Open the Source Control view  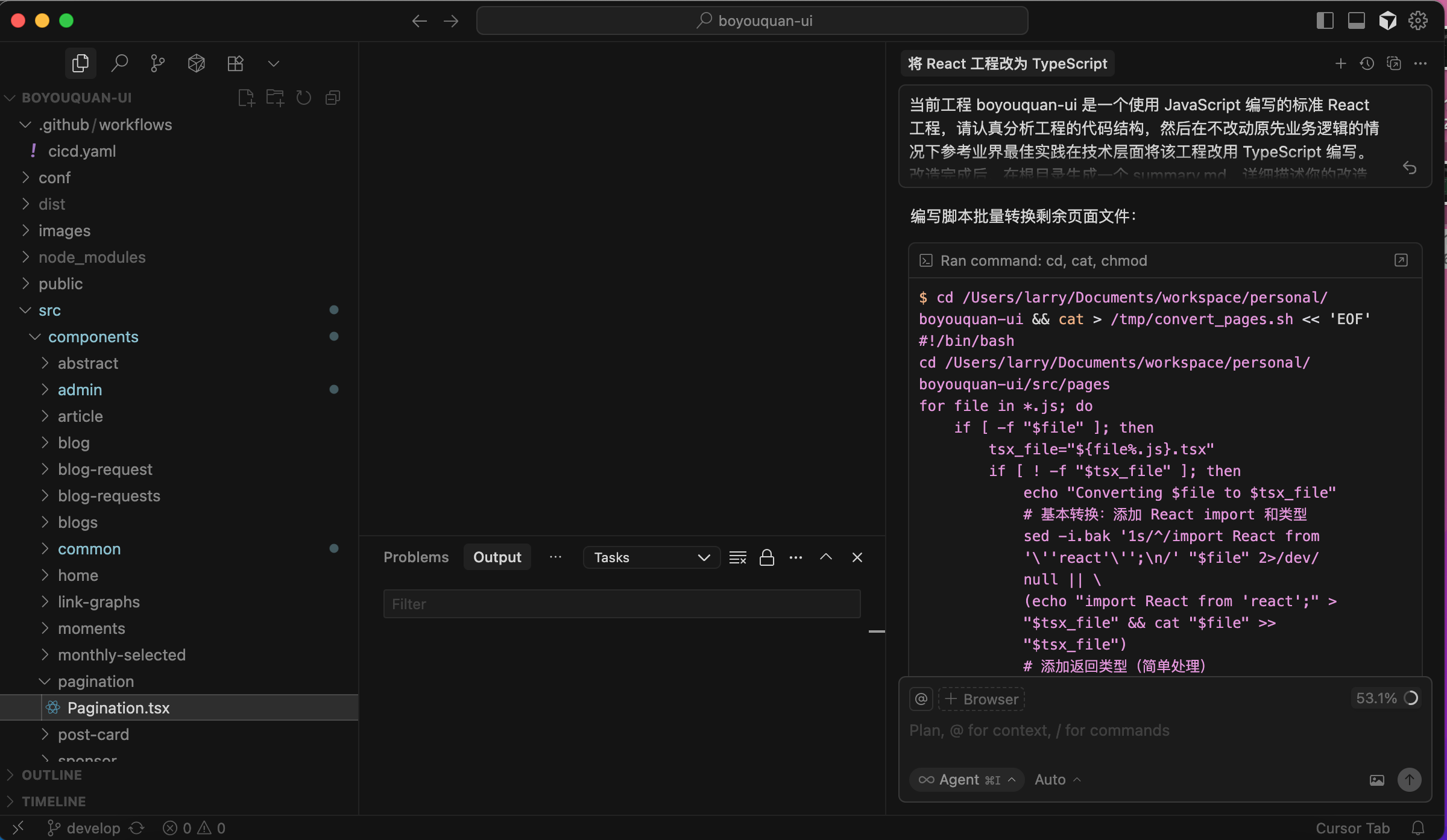(x=157, y=63)
